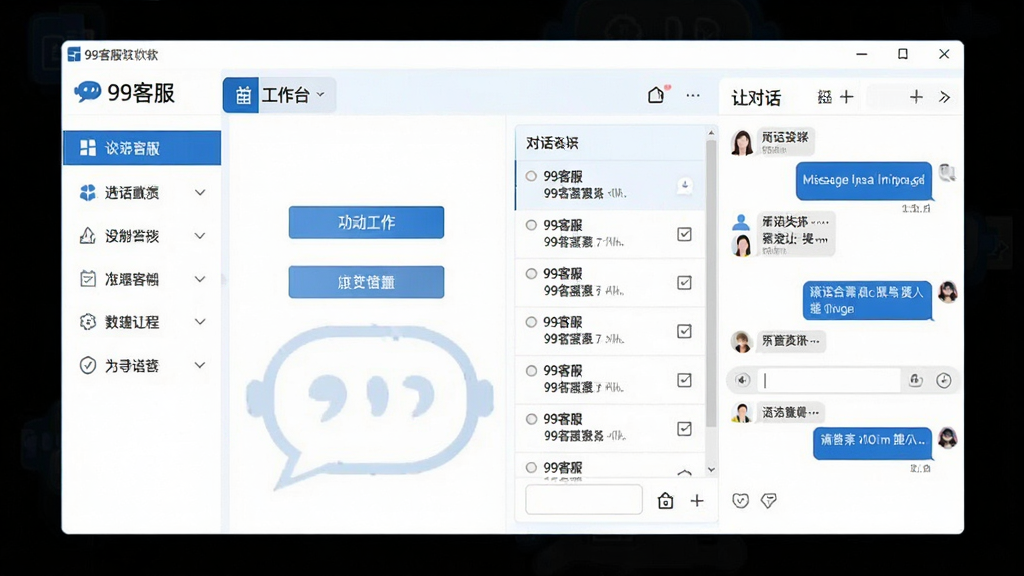Click the speaker icon left of chat input
This screenshot has height=576, width=1024.
point(743,380)
